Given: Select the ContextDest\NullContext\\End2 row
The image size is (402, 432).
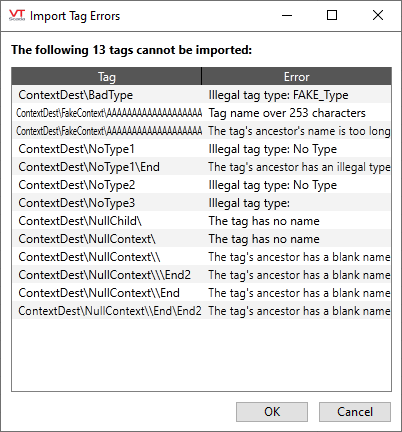Looking at the screenshot, I should 201,275.
